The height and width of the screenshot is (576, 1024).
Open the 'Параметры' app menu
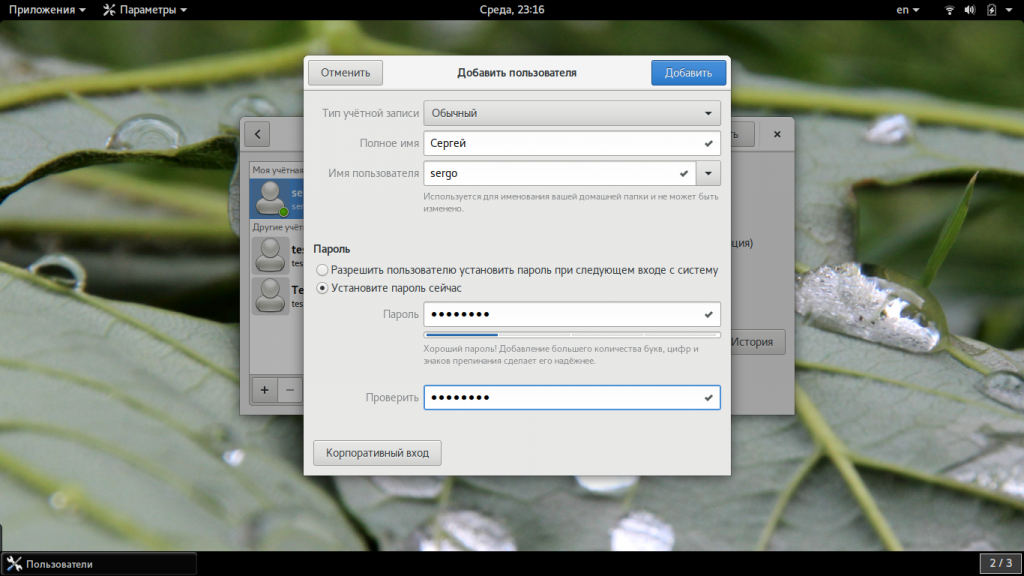(145, 10)
